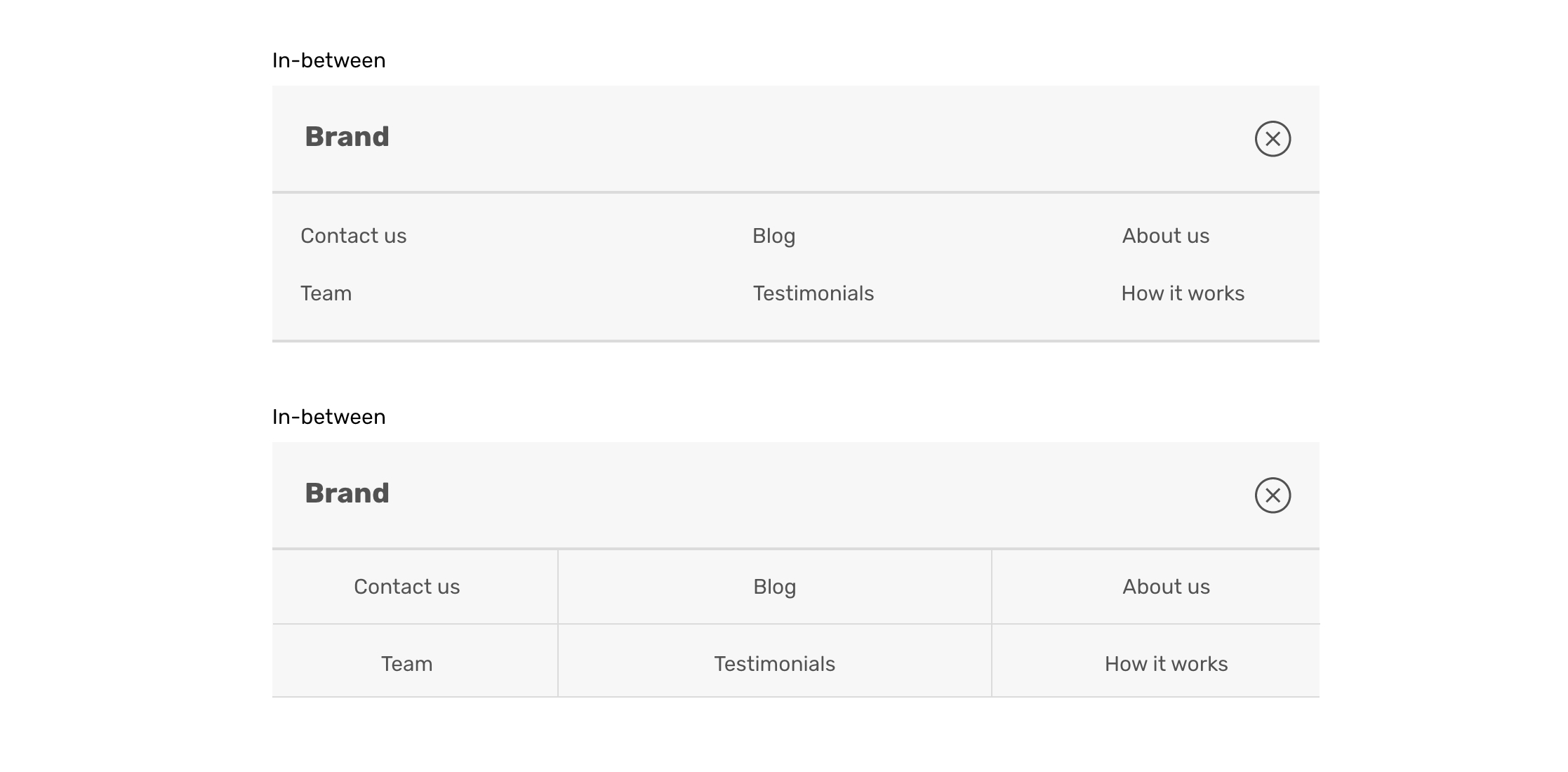Image resolution: width=1568 pixels, height=772 pixels.
Task: Open Testimonials in the top borderless menu
Action: [x=813, y=293]
